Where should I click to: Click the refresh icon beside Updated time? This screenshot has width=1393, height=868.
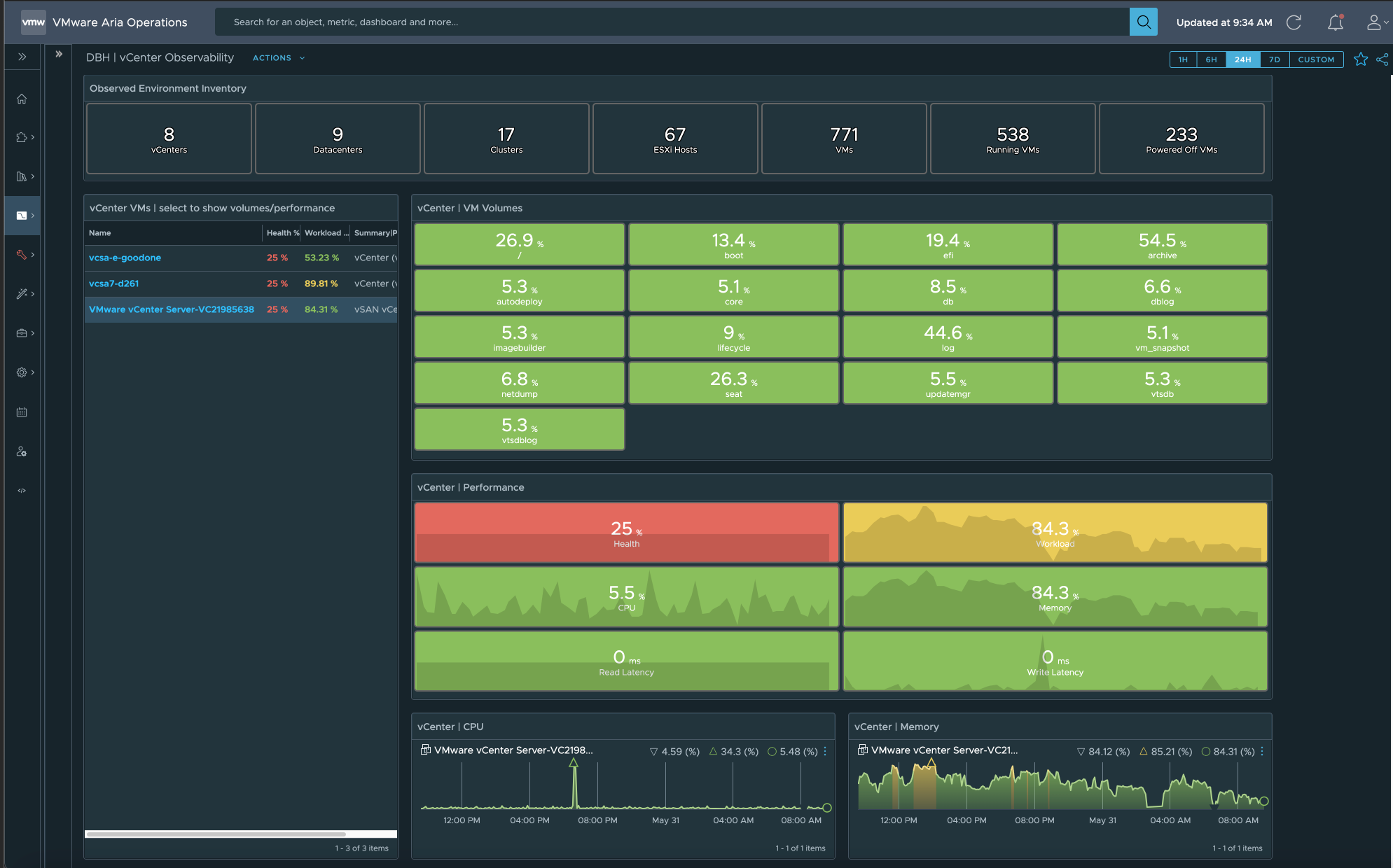pos(1294,22)
